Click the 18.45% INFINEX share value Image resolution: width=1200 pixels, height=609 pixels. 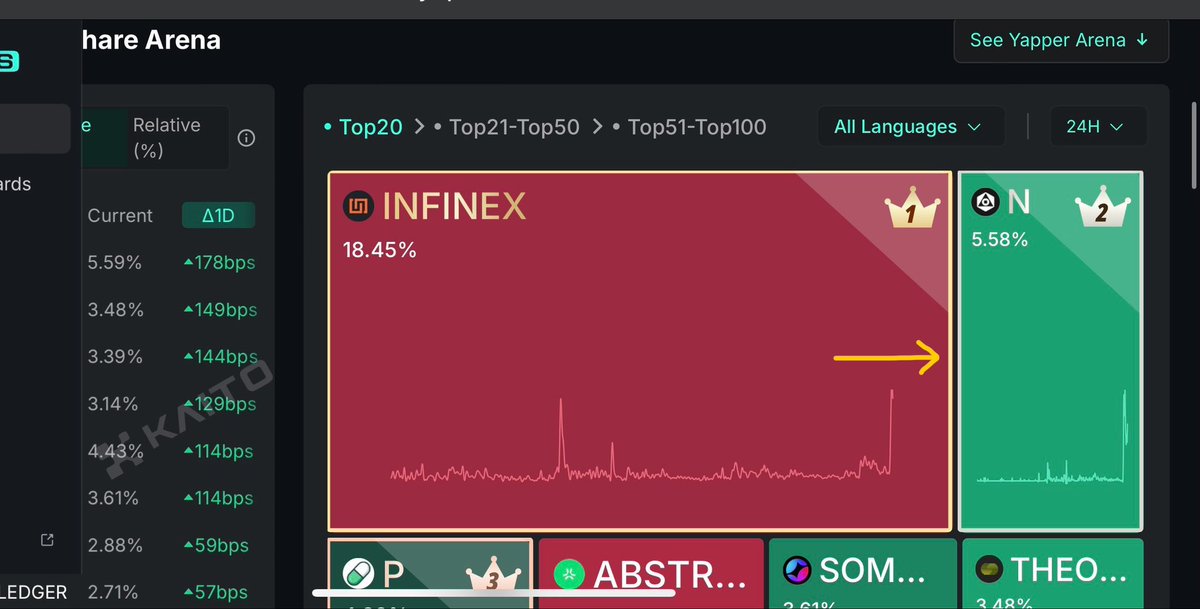pyautogui.click(x=379, y=250)
